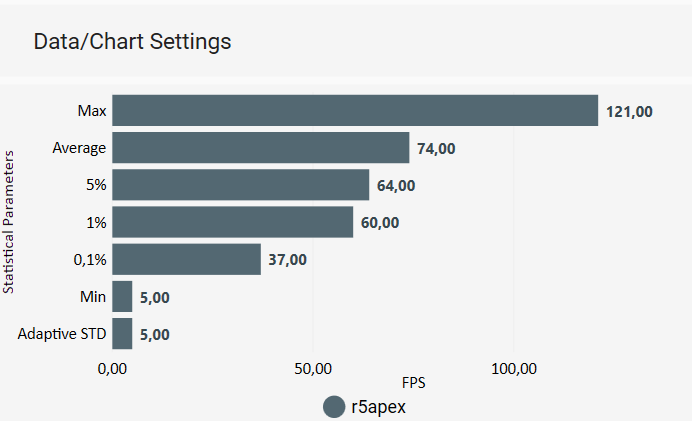
Task: Click the Max FPS bar
Action: click(355, 110)
